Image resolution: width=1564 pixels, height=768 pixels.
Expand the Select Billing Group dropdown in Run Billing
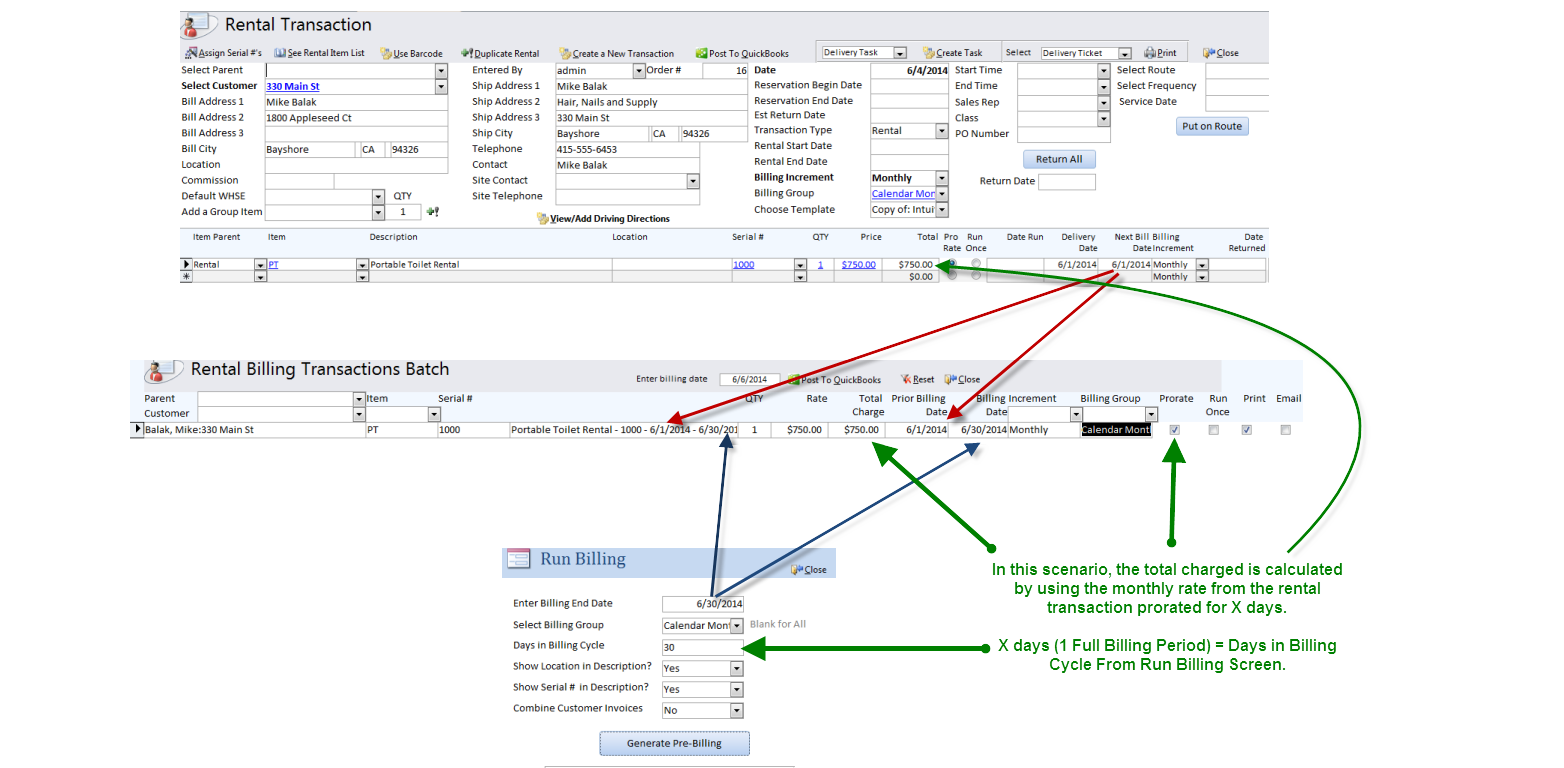(x=737, y=626)
